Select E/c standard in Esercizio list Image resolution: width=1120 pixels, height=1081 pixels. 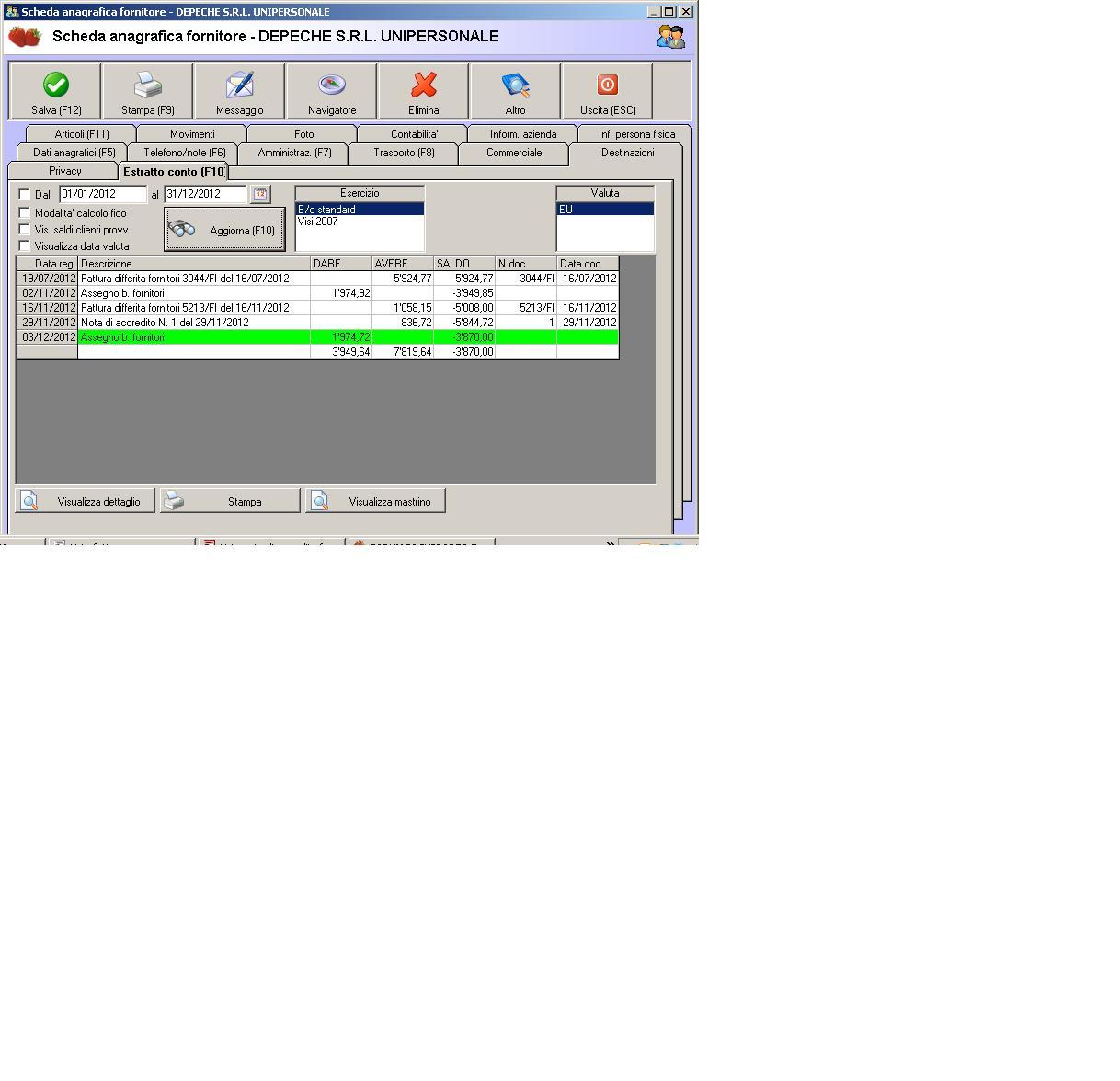(360, 210)
